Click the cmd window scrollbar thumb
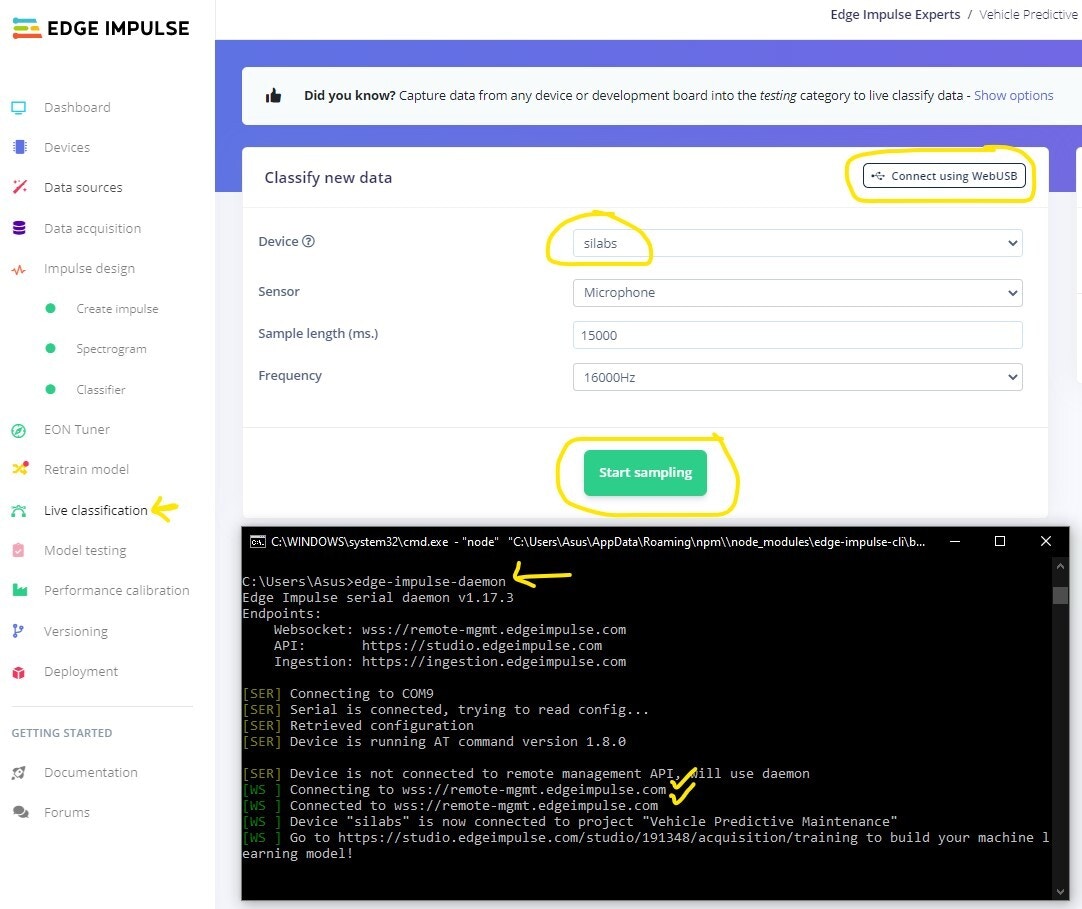1082x909 pixels. pyautogui.click(x=1061, y=595)
